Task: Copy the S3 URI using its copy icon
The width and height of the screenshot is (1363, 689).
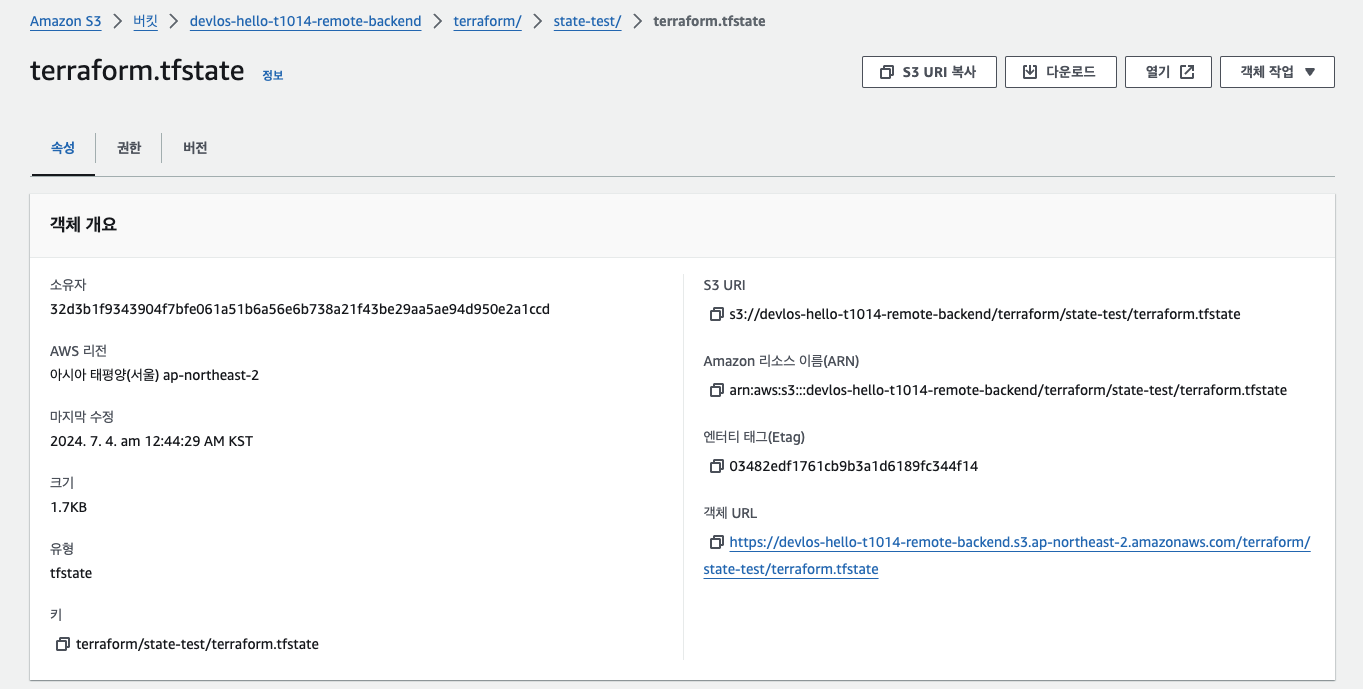Action: pos(716,314)
